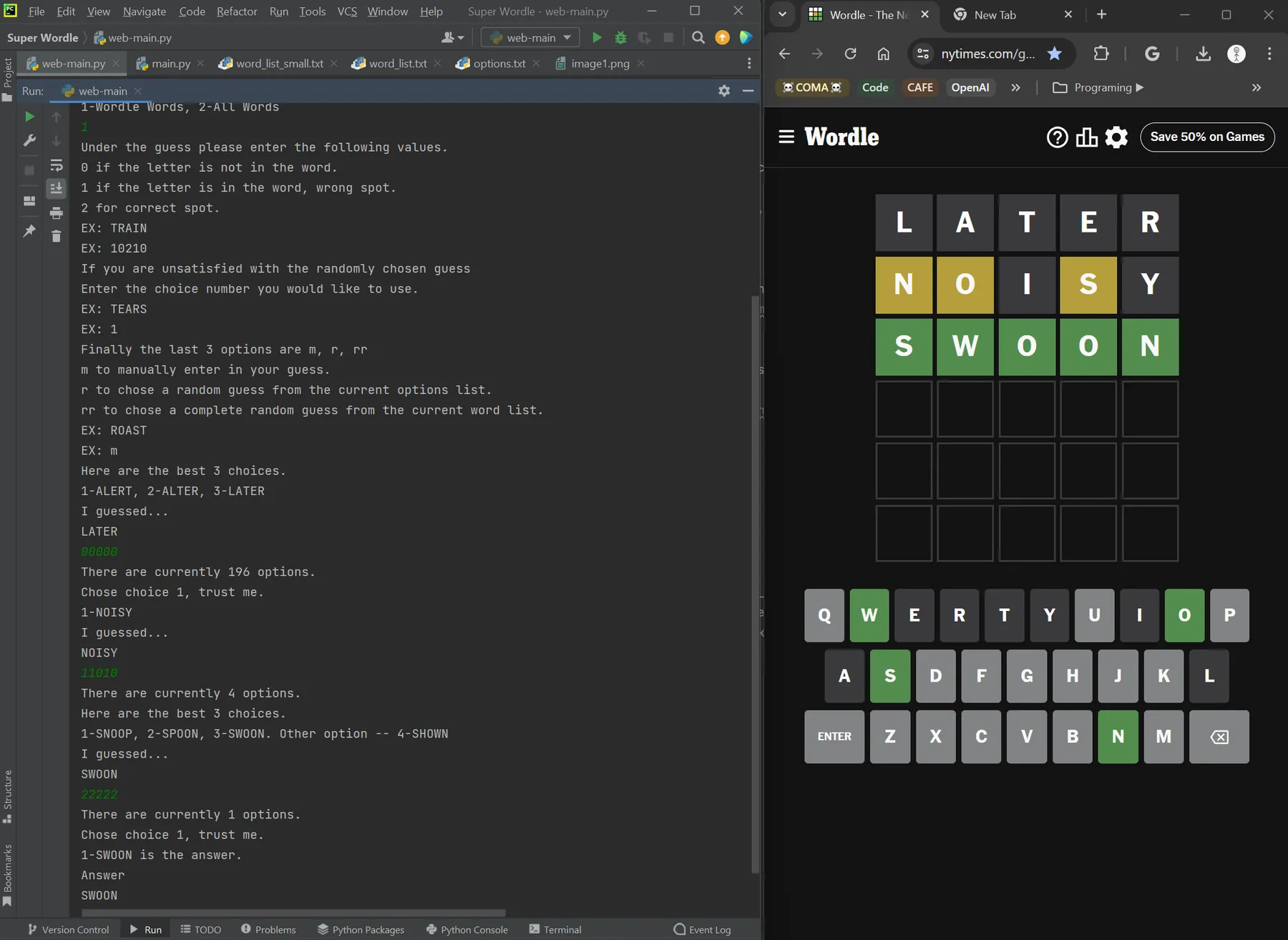Switch to New Tab in Chrome
This screenshot has width=1288, height=940.
tap(1013, 14)
